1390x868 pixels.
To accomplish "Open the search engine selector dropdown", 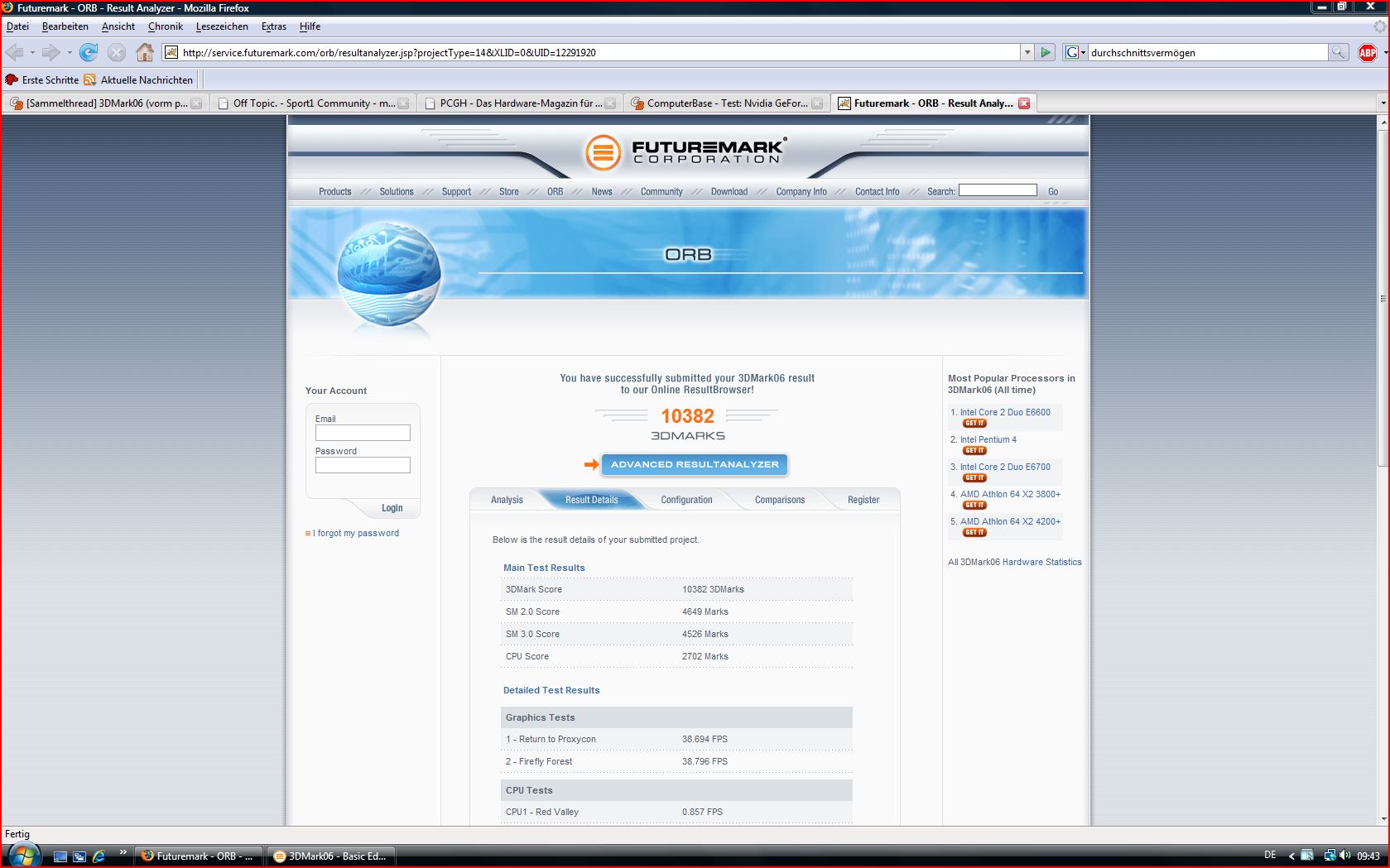I will tap(1083, 52).
